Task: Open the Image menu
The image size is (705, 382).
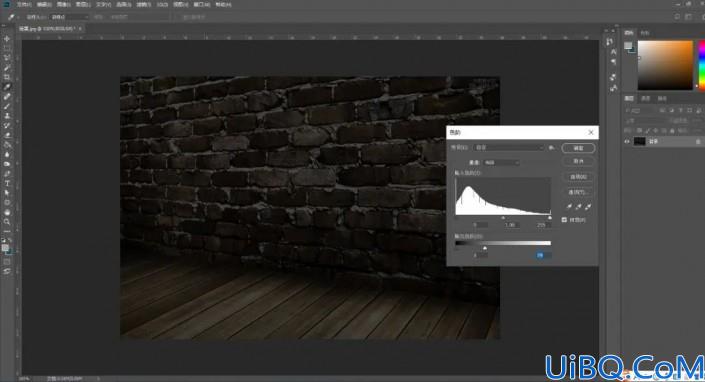Action: 64,4
